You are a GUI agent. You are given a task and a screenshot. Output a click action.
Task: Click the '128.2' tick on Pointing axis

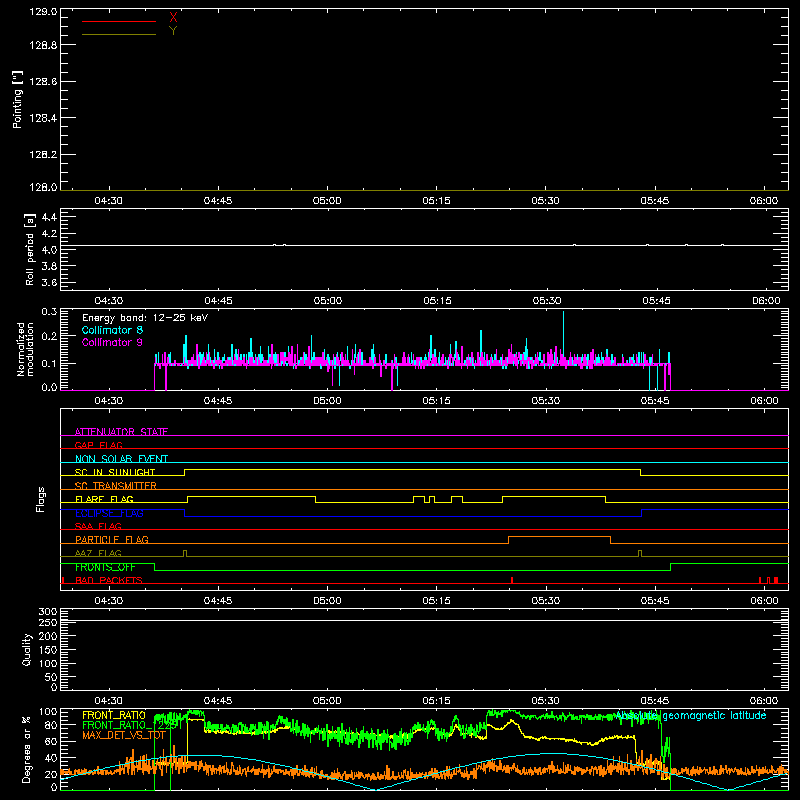[43, 155]
